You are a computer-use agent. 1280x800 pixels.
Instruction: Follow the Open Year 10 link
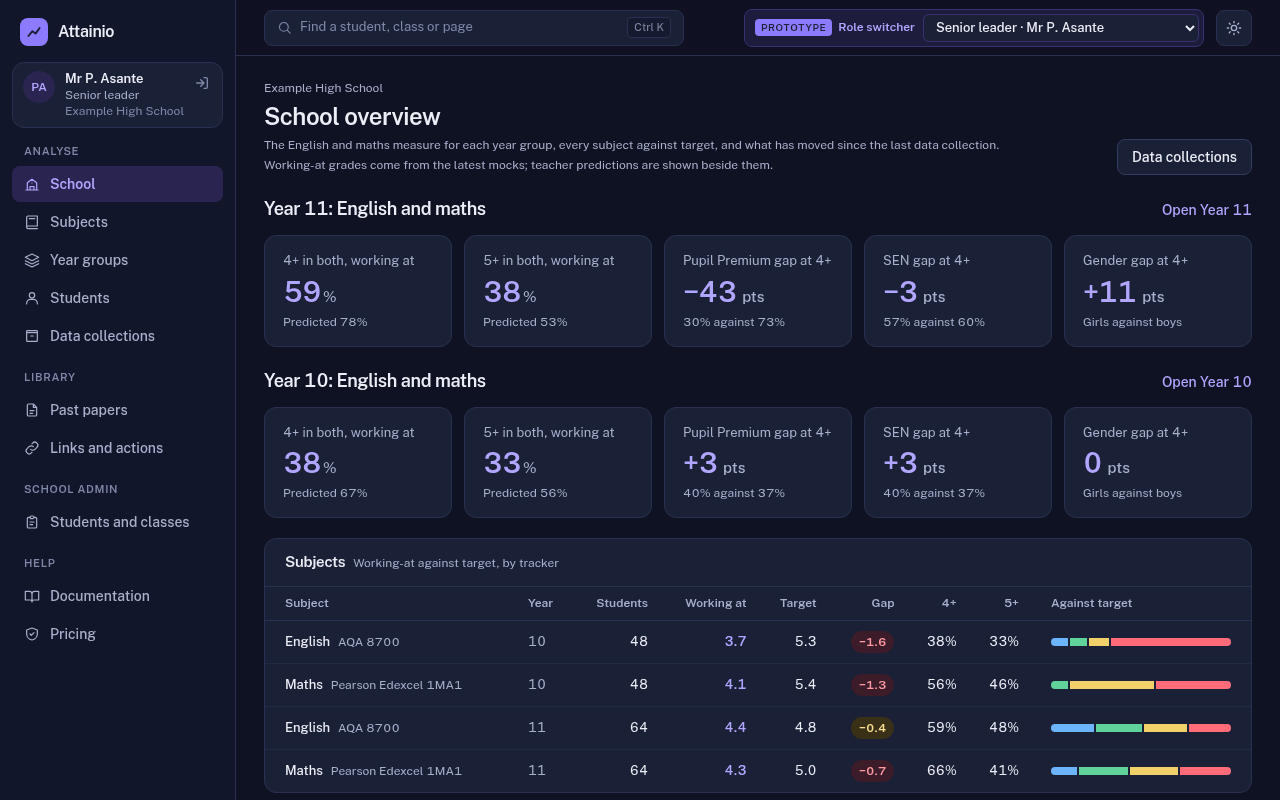pos(1206,382)
